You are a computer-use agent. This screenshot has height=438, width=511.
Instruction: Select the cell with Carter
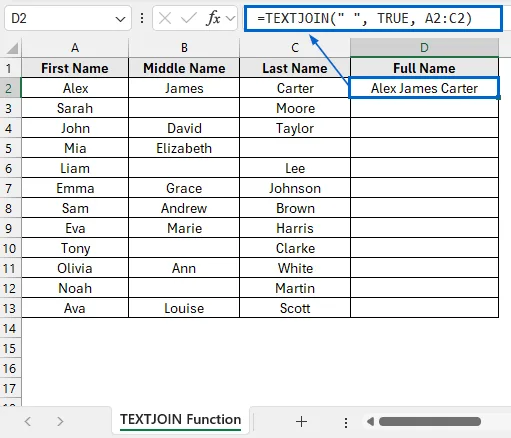click(x=295, y=88)
